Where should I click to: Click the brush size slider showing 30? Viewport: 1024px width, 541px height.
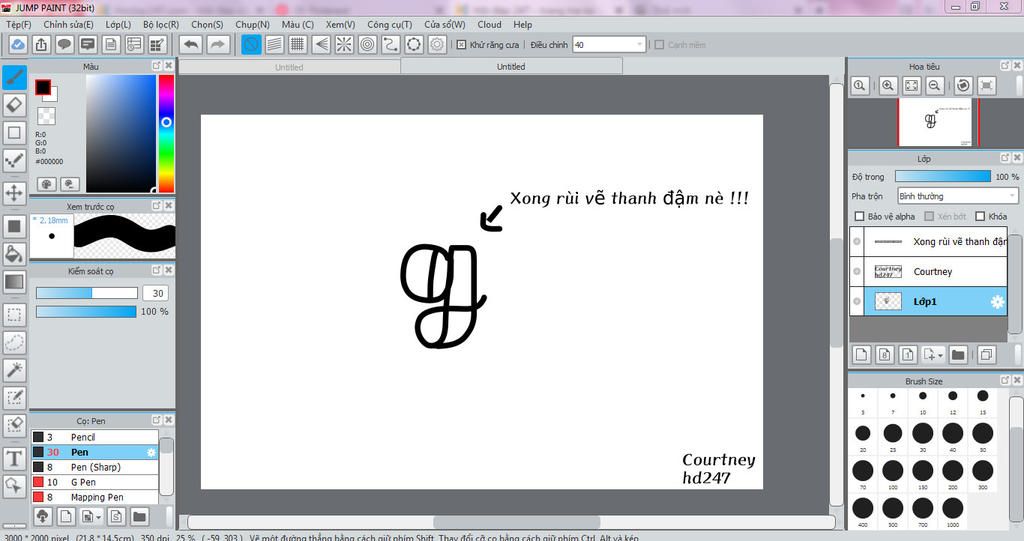click(x=86, y=293)
